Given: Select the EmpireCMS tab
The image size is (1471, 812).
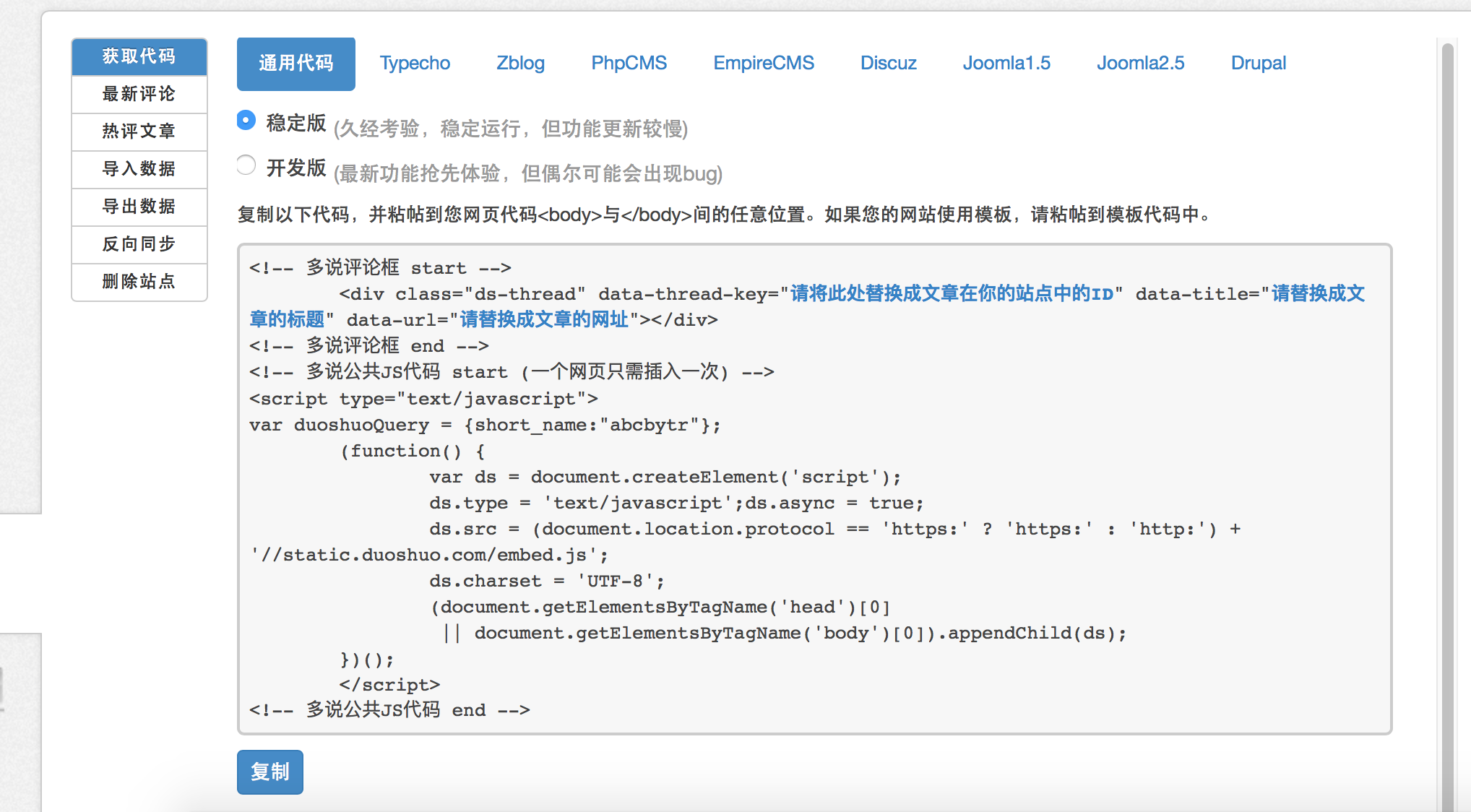Looking at the screenshot, I should pyautogui.click(x=764, y=64).
